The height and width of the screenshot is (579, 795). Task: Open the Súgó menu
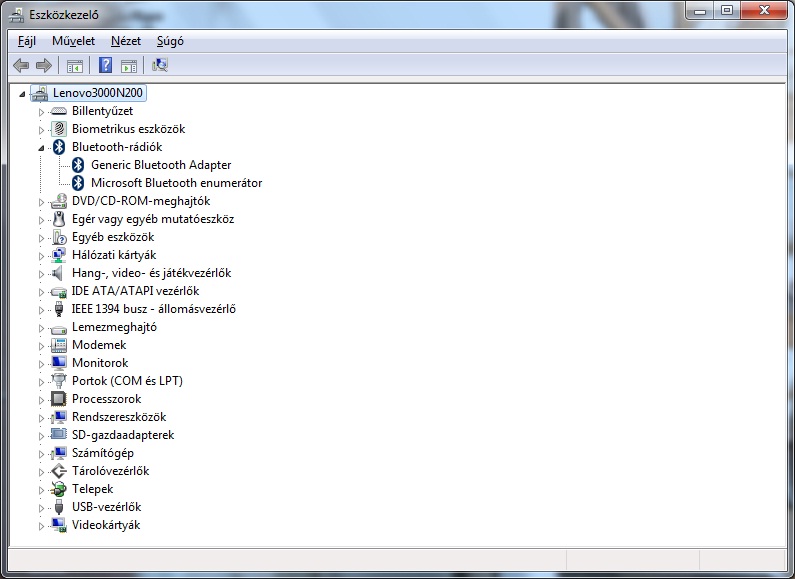click(170, 41)
